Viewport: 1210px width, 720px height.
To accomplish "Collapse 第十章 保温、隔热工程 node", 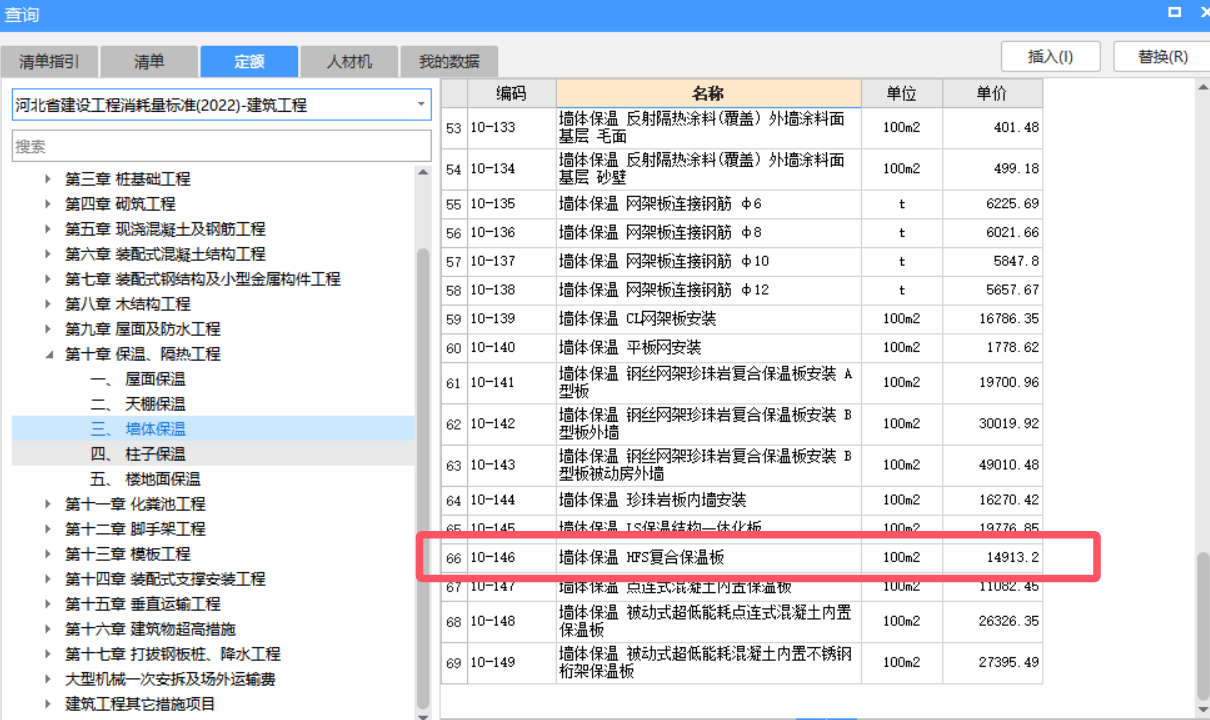I will pyautogui.click(x=48, y=354).
